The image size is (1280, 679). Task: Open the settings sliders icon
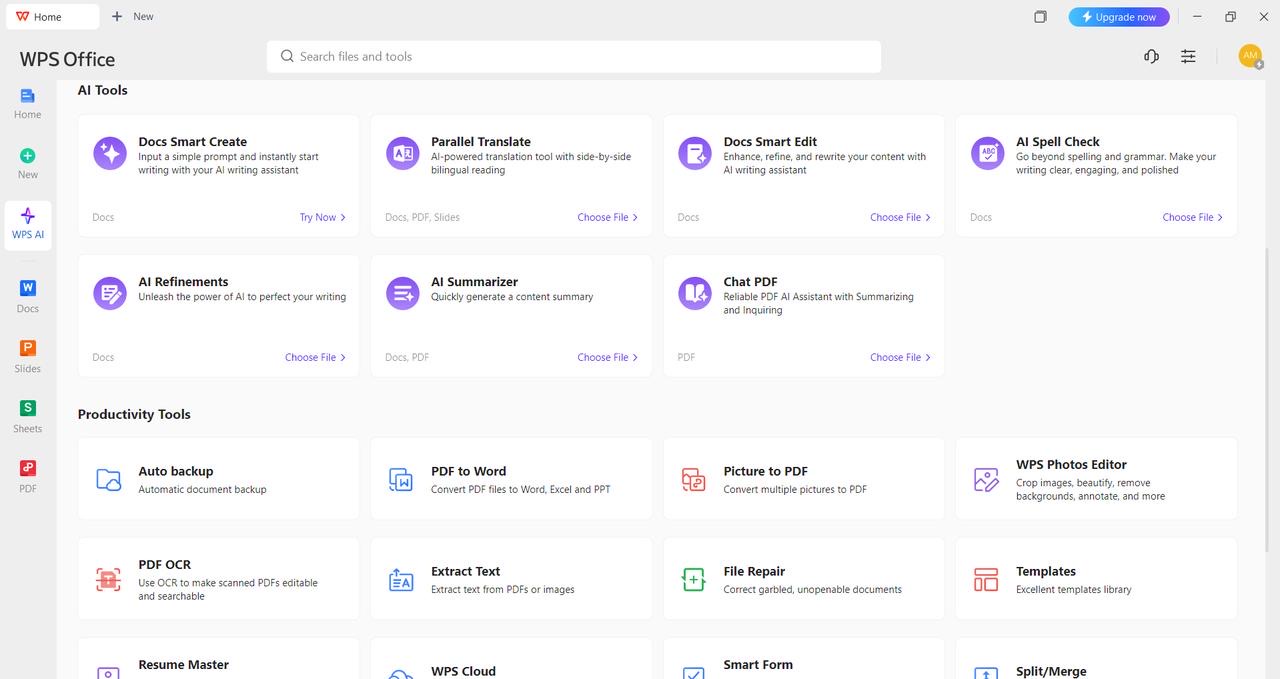click(x=1188, y=56)
